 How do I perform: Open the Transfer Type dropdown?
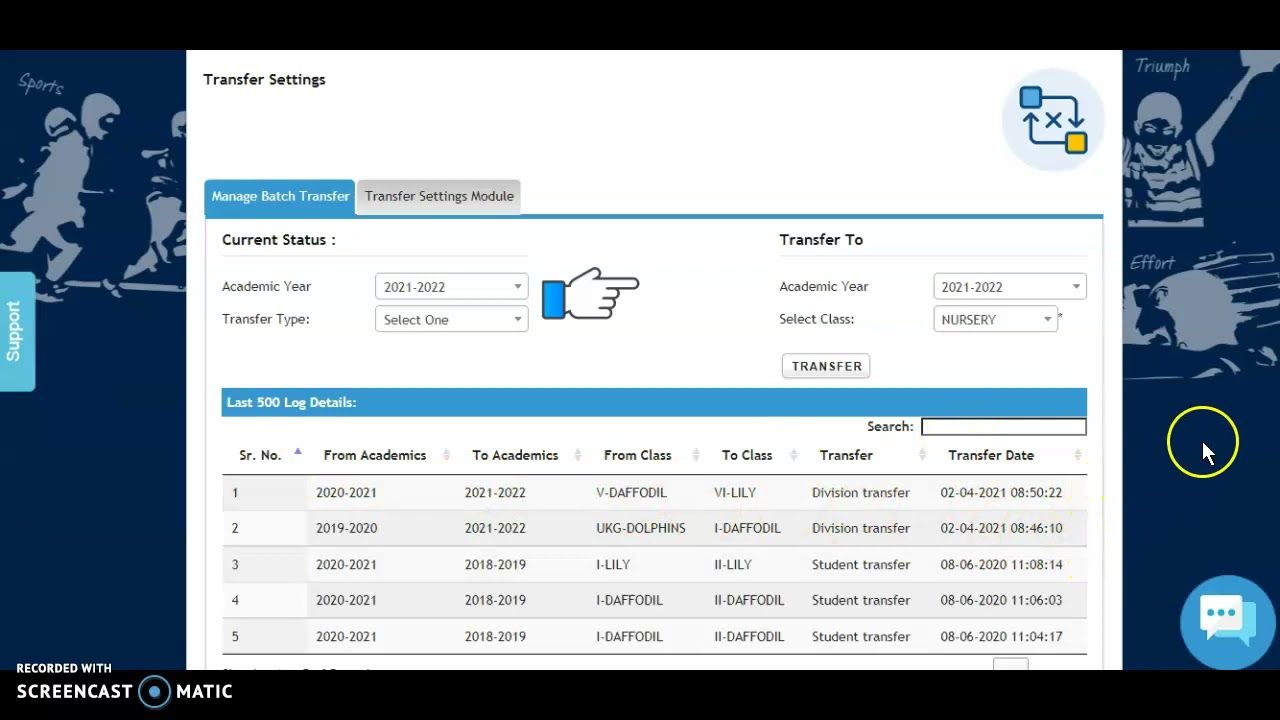pyautogui.click(x=452, y=320)
